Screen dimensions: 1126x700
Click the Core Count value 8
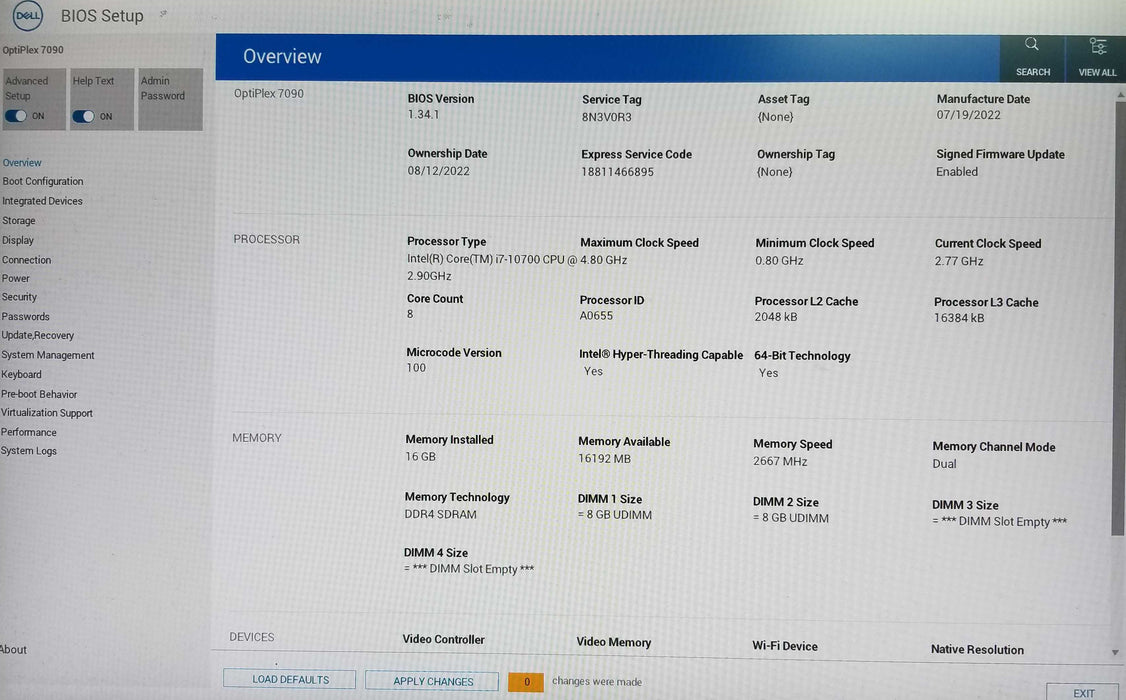pyautogui.click(x=410, y=314)
